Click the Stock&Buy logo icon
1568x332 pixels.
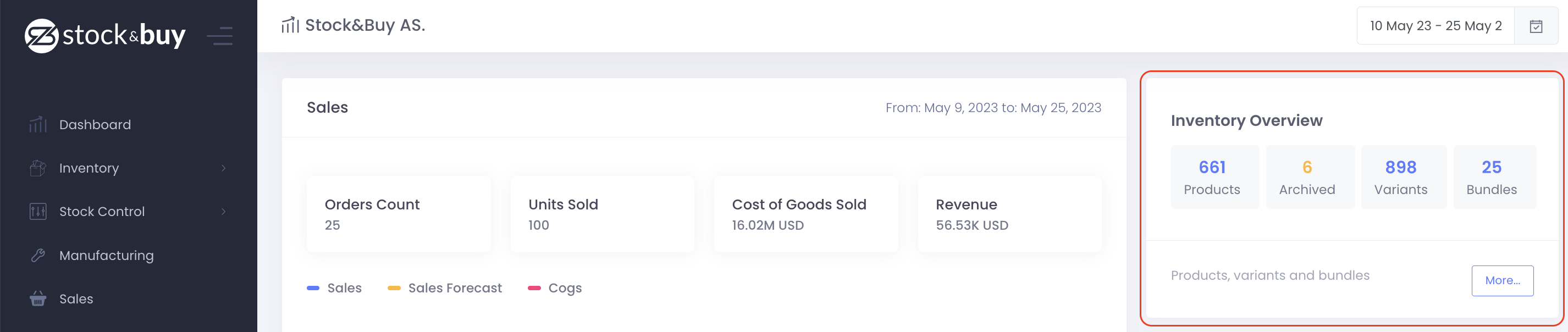click(x=41, y=36)
